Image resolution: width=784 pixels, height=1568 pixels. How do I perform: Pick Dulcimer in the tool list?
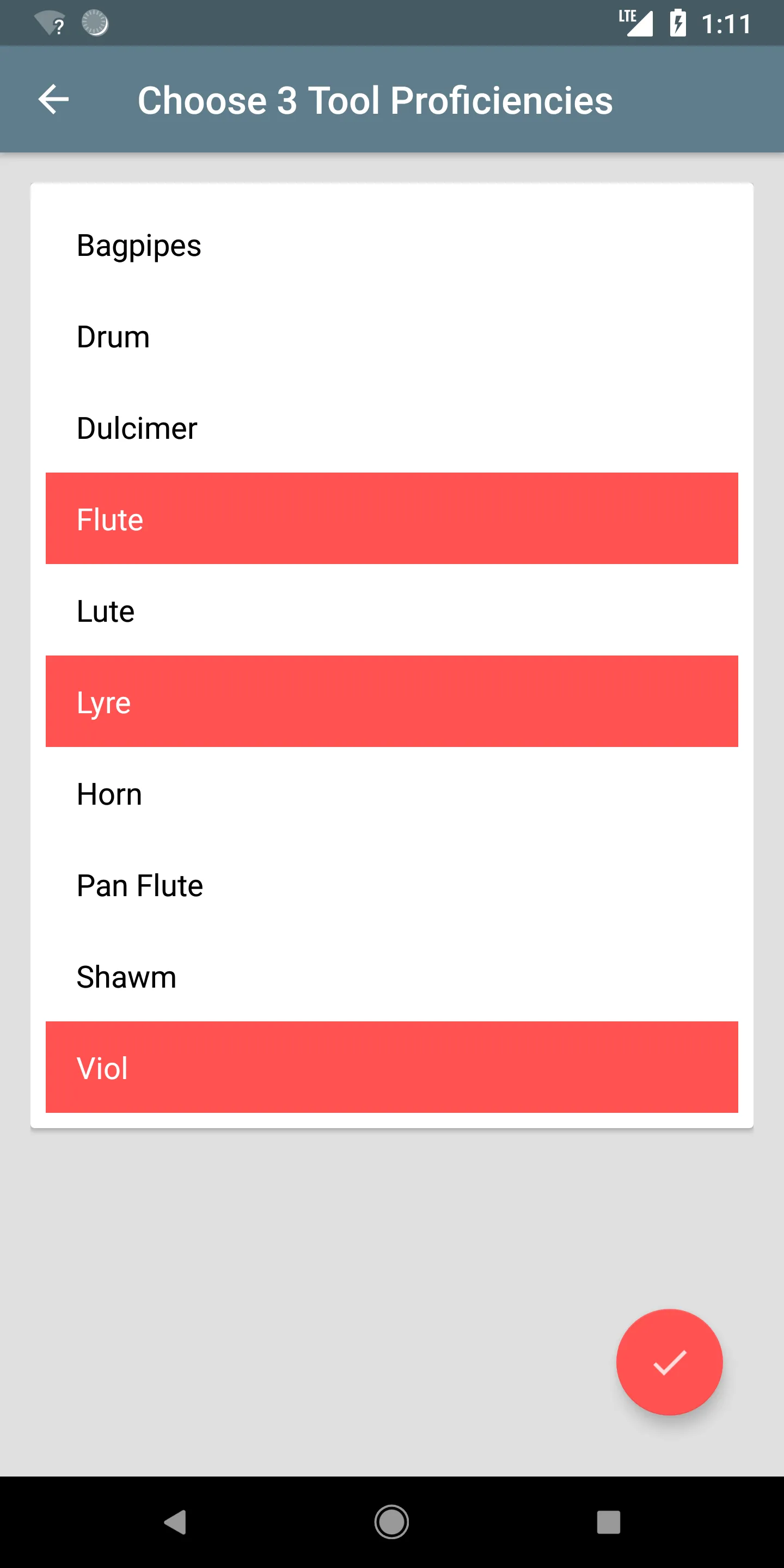(392, 427)
